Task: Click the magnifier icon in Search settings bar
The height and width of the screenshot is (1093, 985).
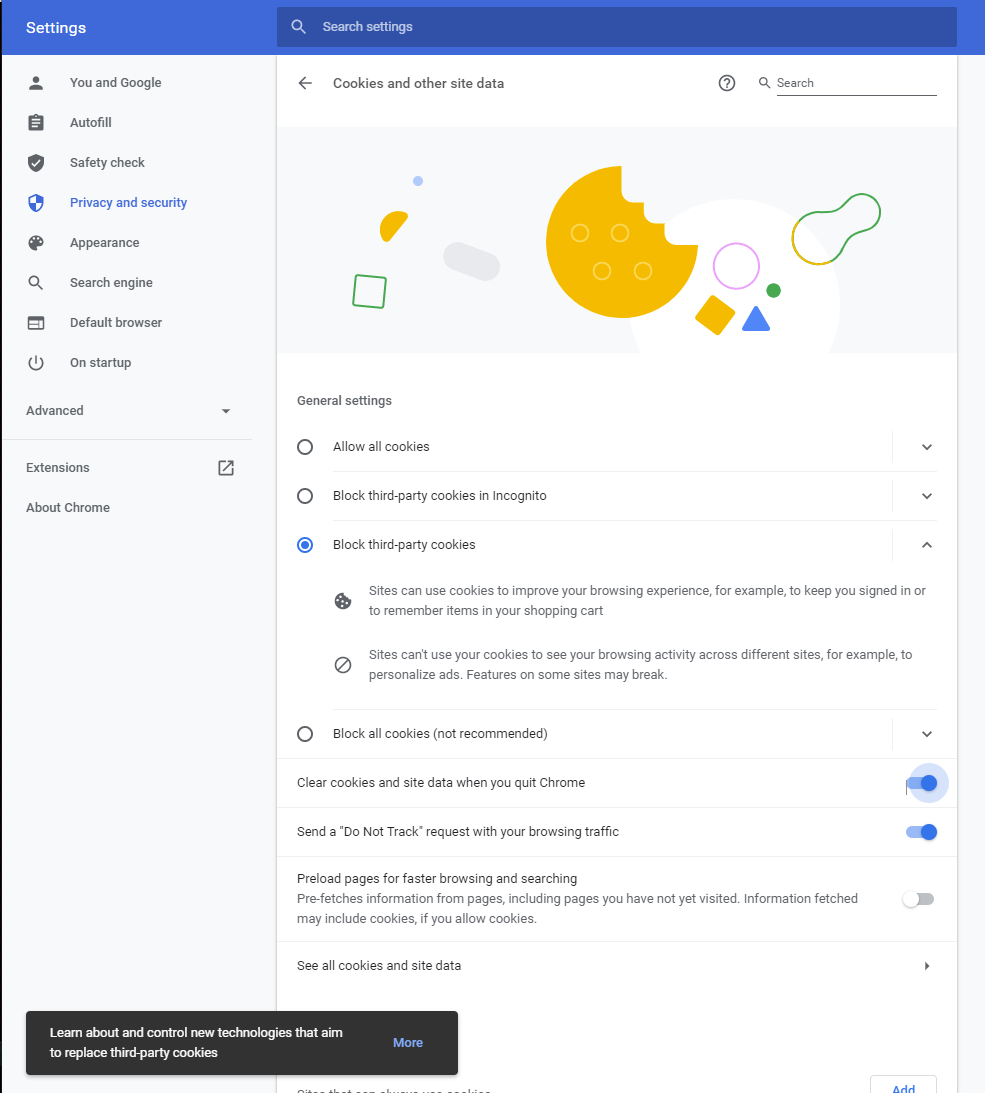Action: (298, 27)
